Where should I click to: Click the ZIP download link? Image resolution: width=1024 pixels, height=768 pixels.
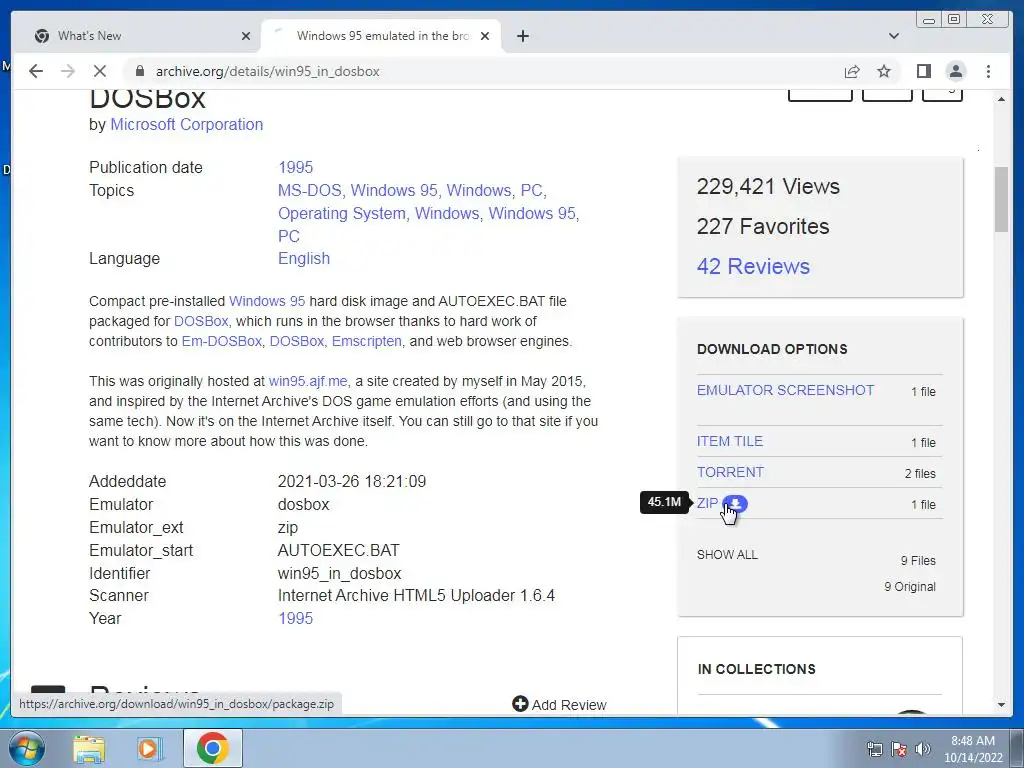707,503
